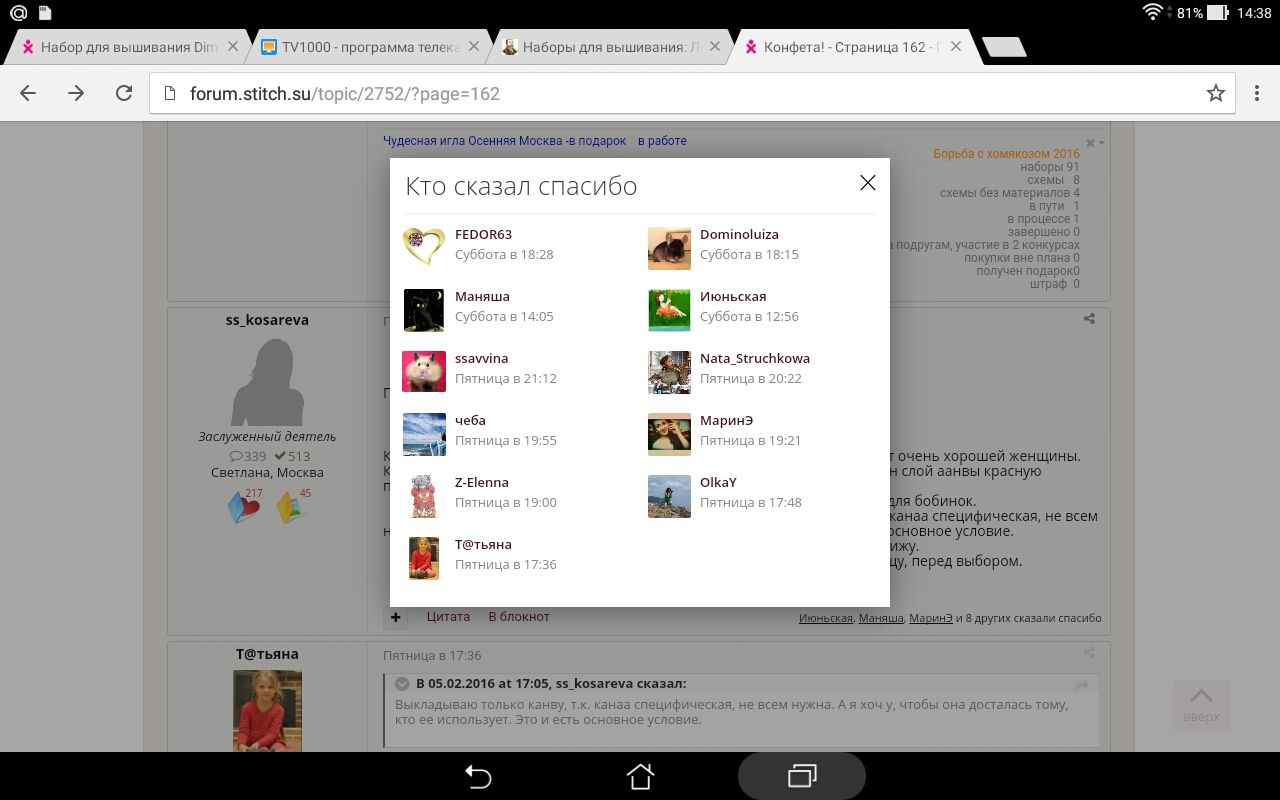Open Chrome three-dot menu

click(1257, 93)
